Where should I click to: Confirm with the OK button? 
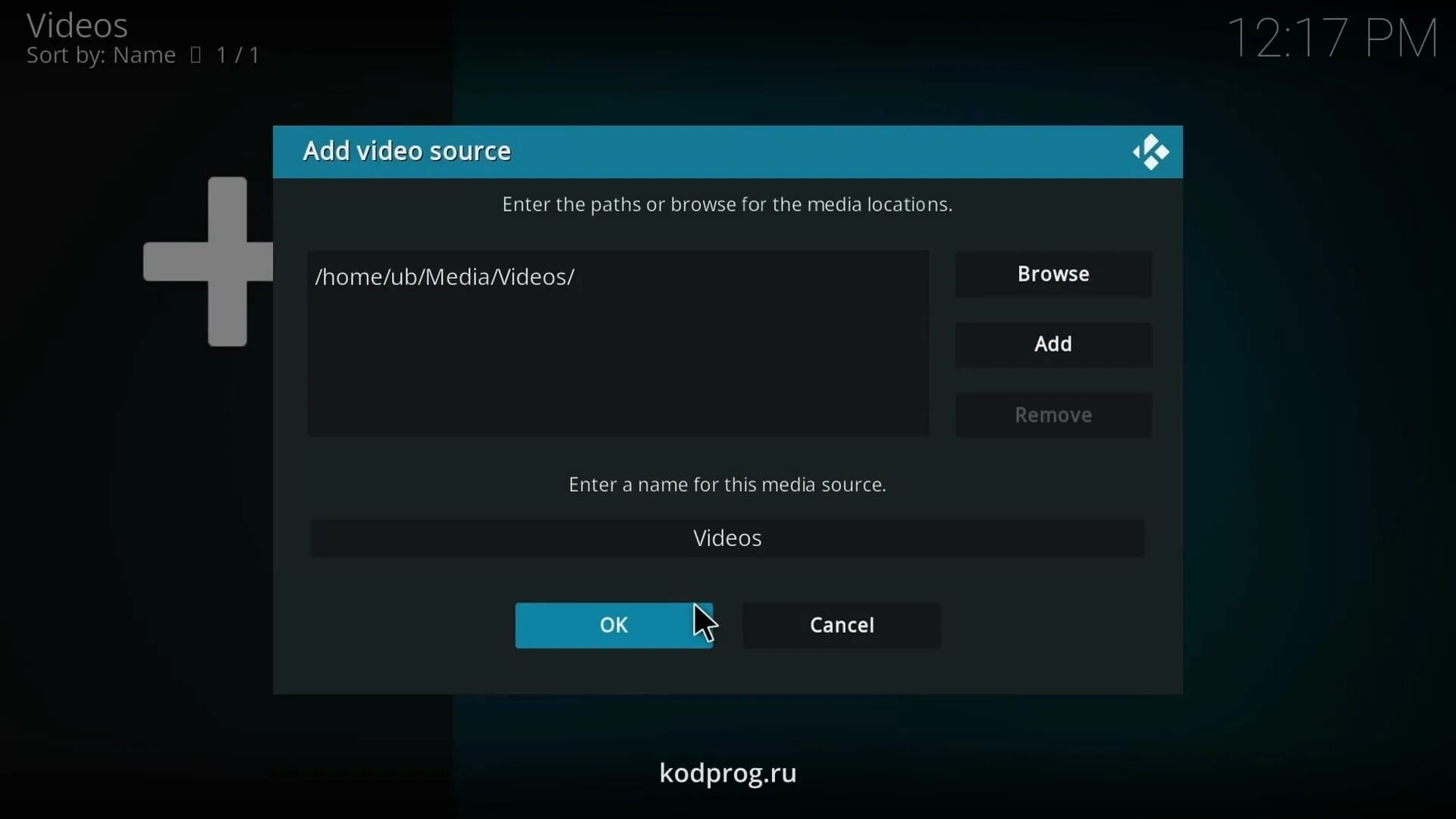pos(613,625)
